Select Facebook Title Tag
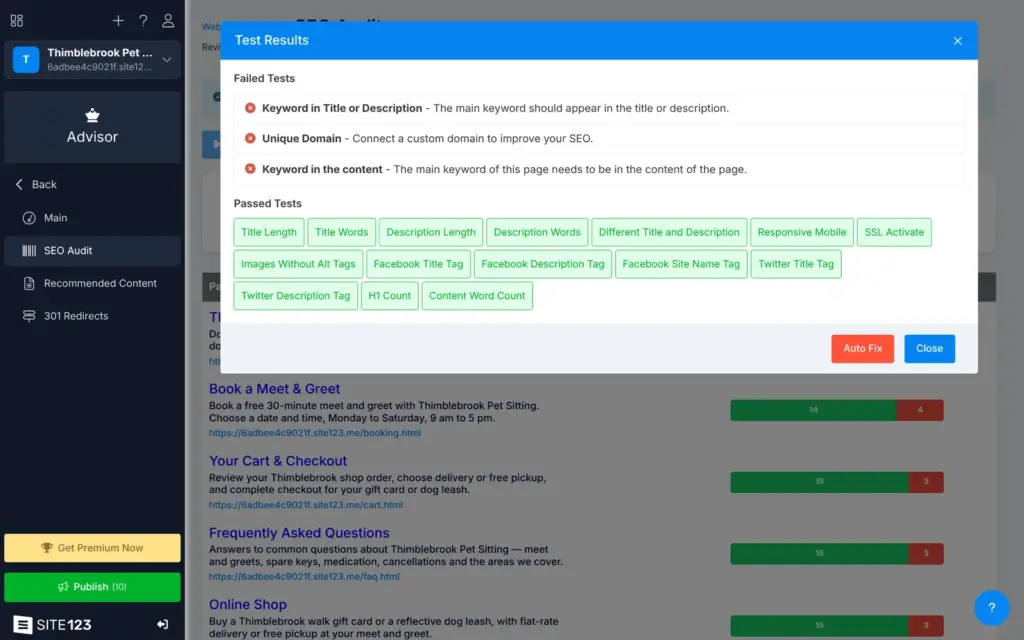This screenshot has height=640, width=1024. click(x=418, y=264)
